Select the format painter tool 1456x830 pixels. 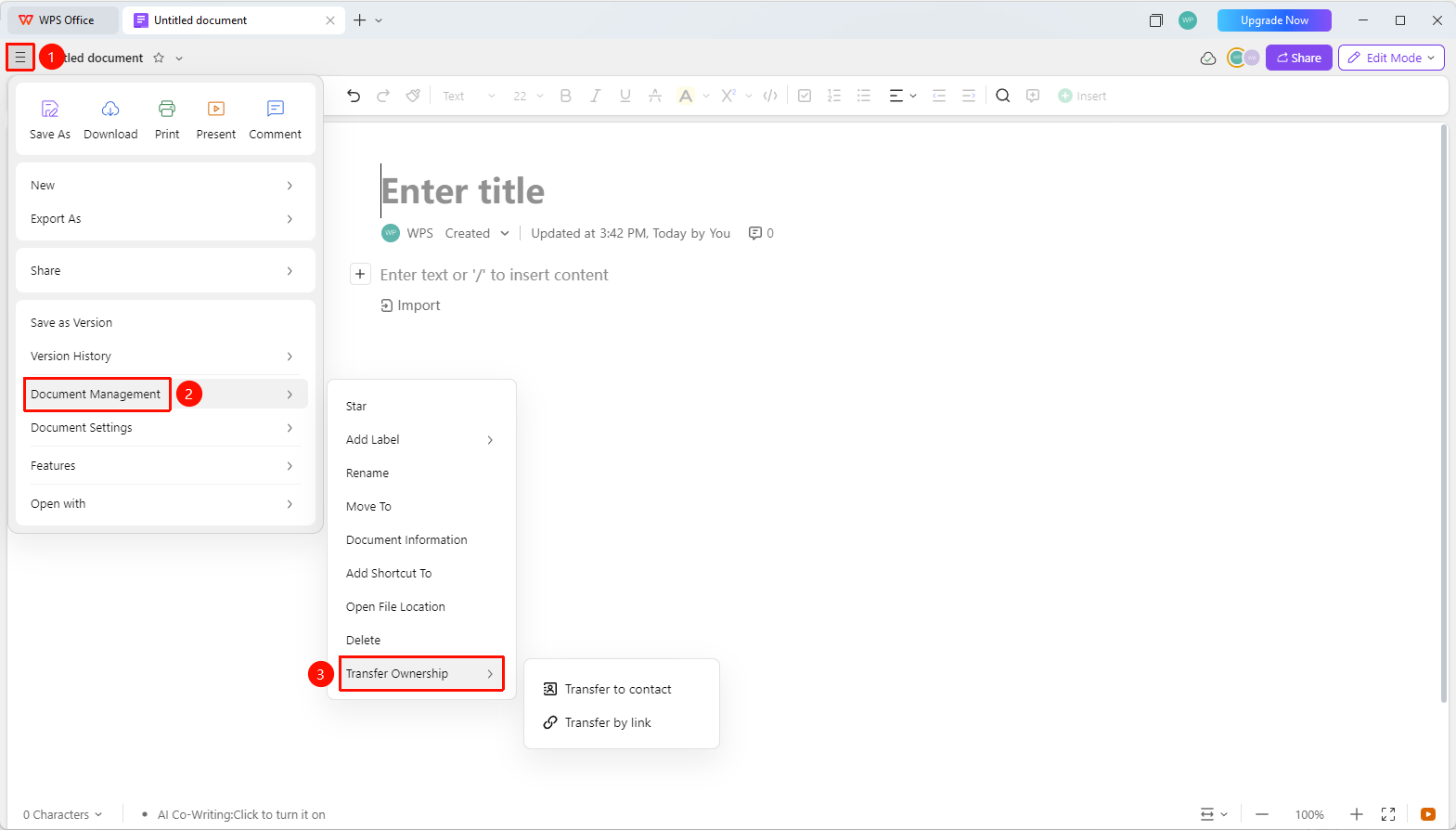413,96
